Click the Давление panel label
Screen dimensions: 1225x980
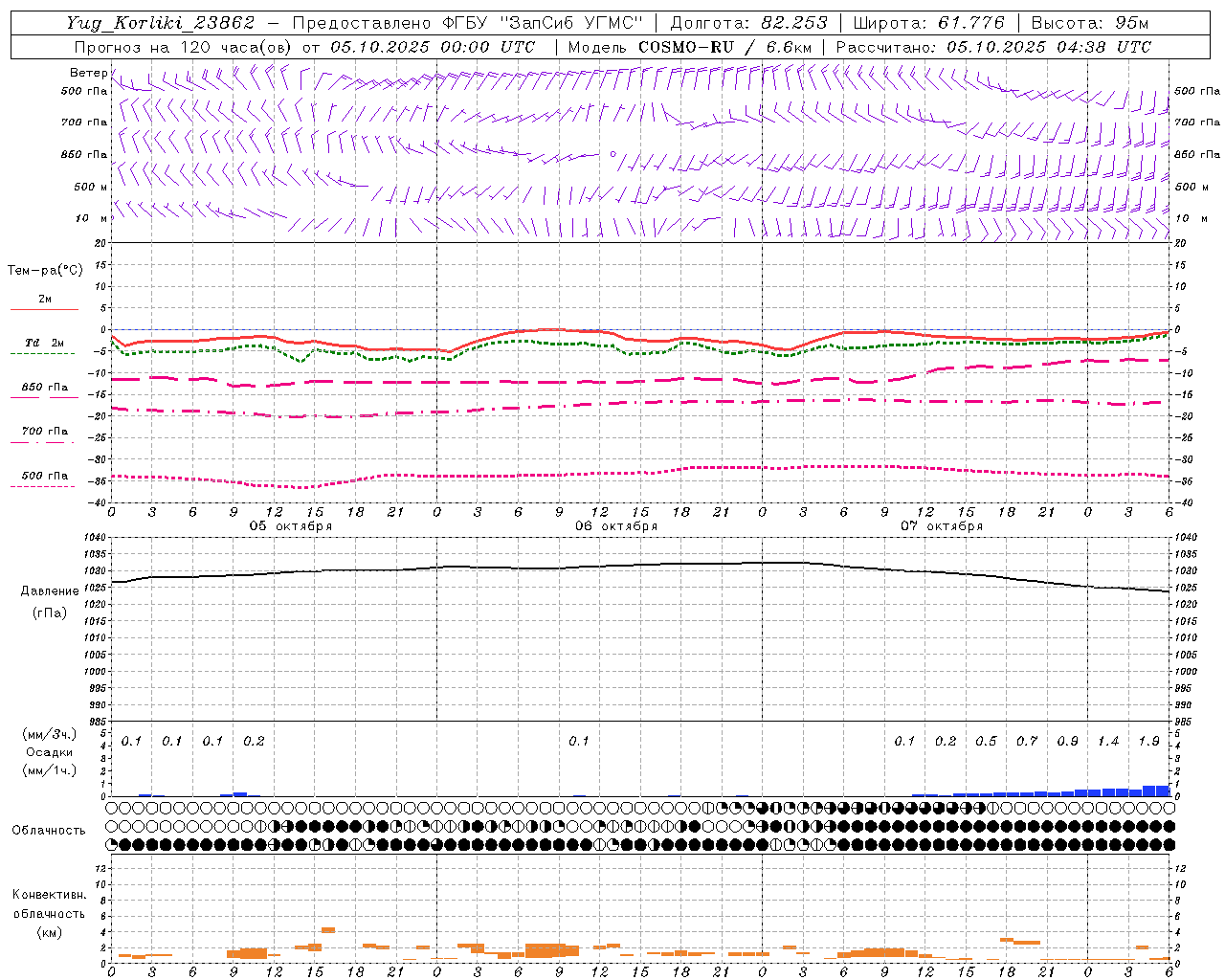point(49,591)
